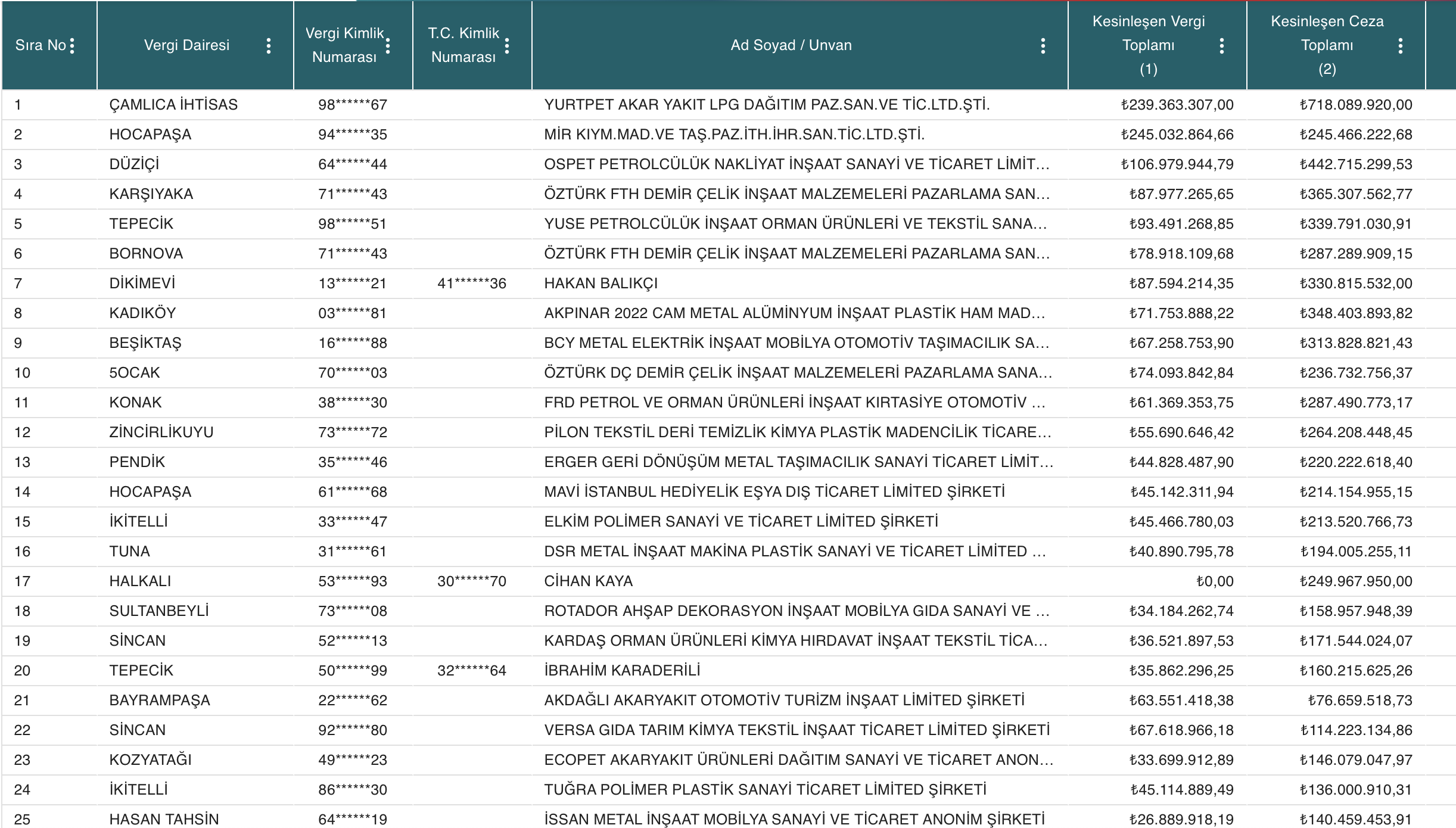This screenshot has height=828, width=1456.
Task: Open the T.C. Kimlik Numarası column menu
Action: (507, 46)
